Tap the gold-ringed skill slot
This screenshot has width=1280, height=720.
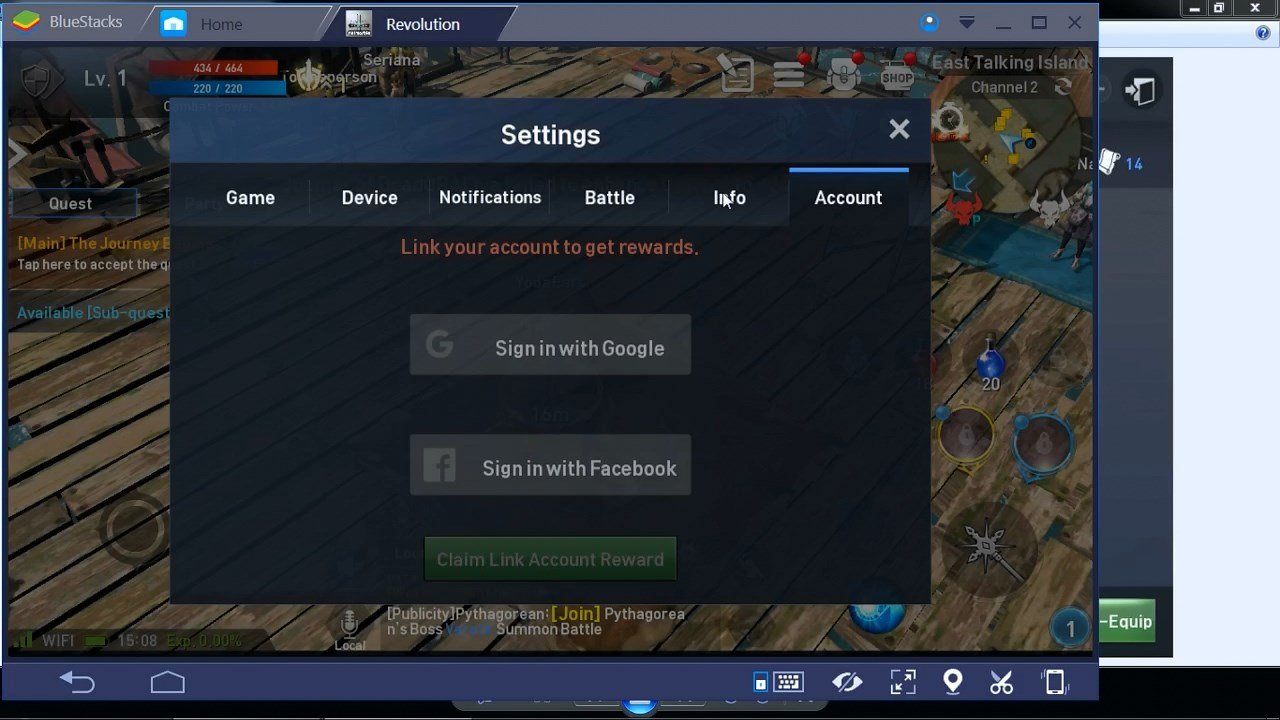pos(966,435)
